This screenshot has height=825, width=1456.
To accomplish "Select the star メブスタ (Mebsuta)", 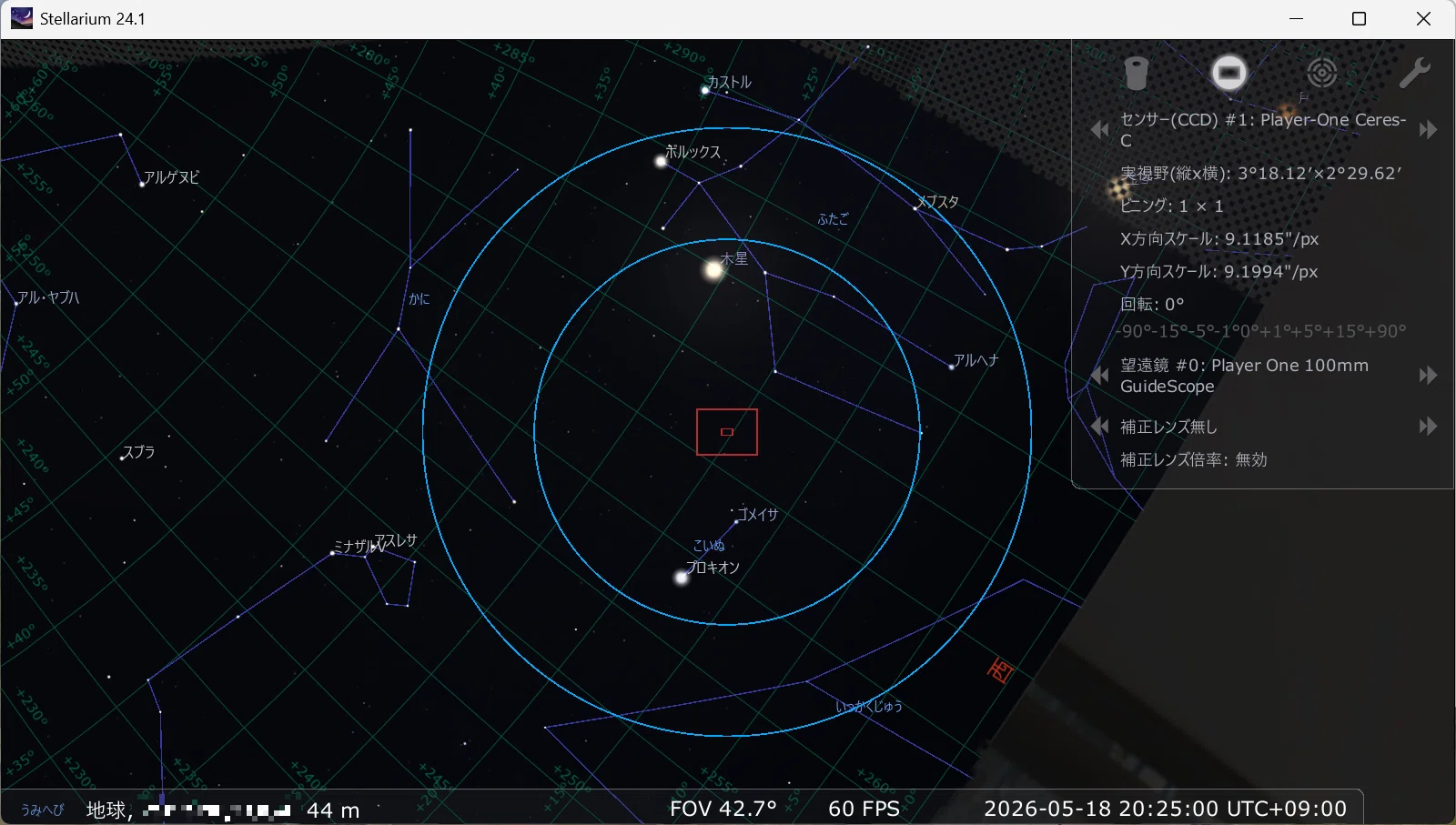I will (x=915, y=208).
